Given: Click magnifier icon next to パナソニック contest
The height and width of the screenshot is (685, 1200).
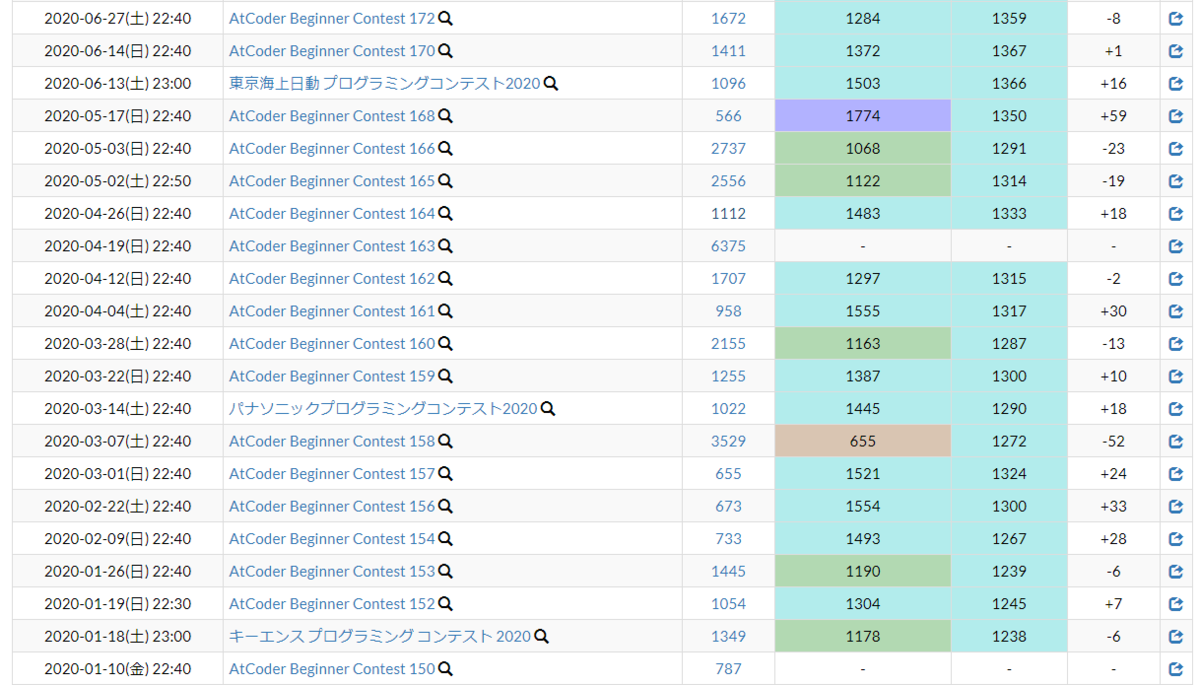Looking at the screenshot, I should (548, 408).
